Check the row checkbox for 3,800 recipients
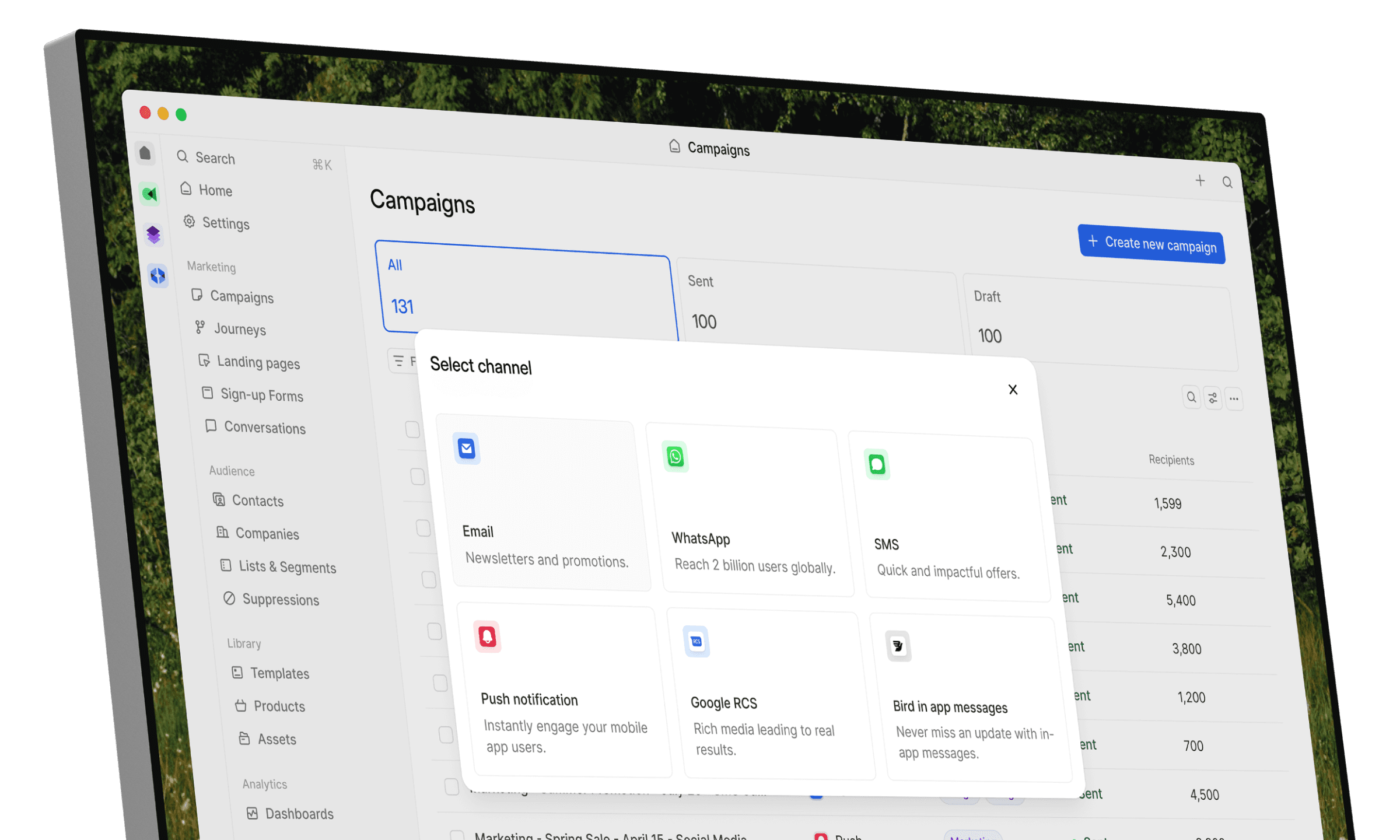 coord(435,631)
